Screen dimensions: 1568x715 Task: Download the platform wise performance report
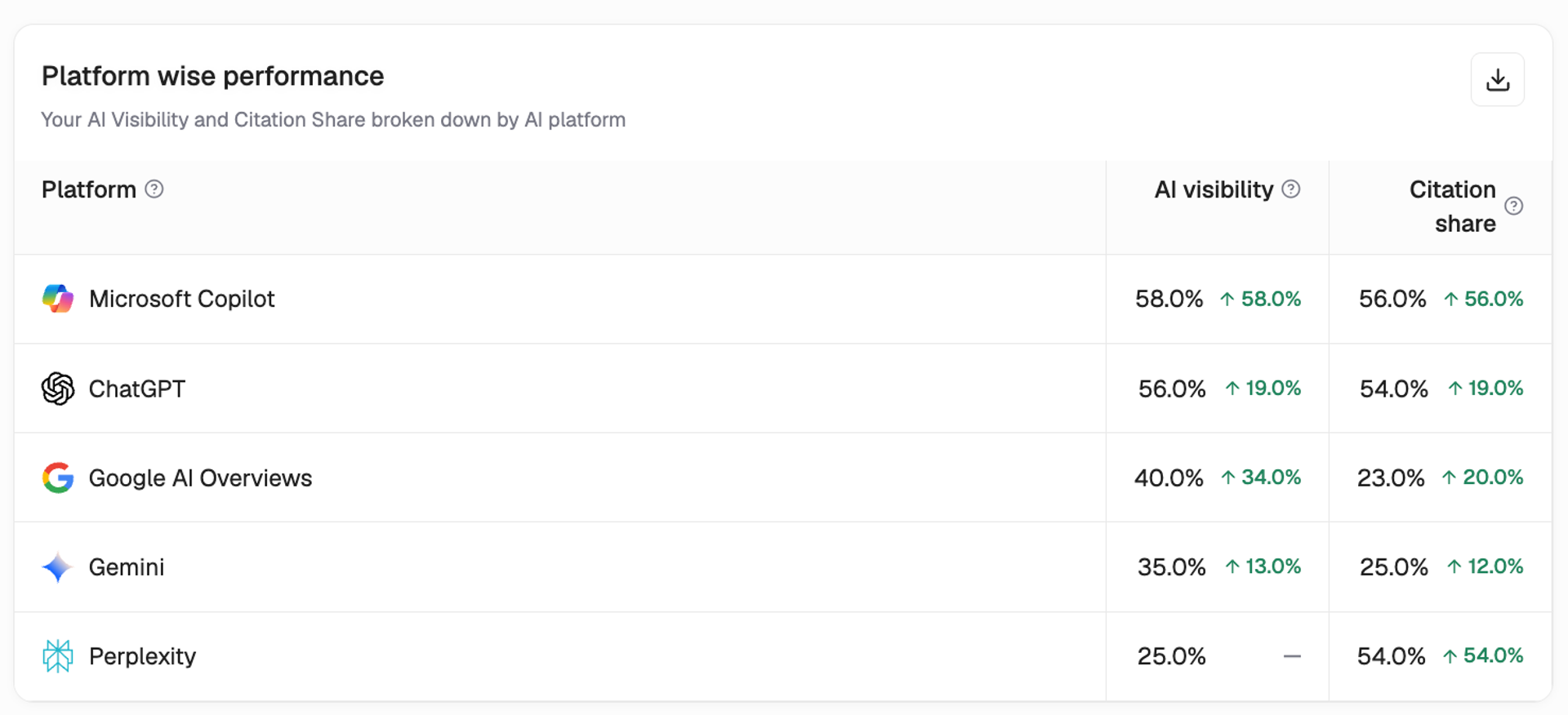[x=1497, y=80]
